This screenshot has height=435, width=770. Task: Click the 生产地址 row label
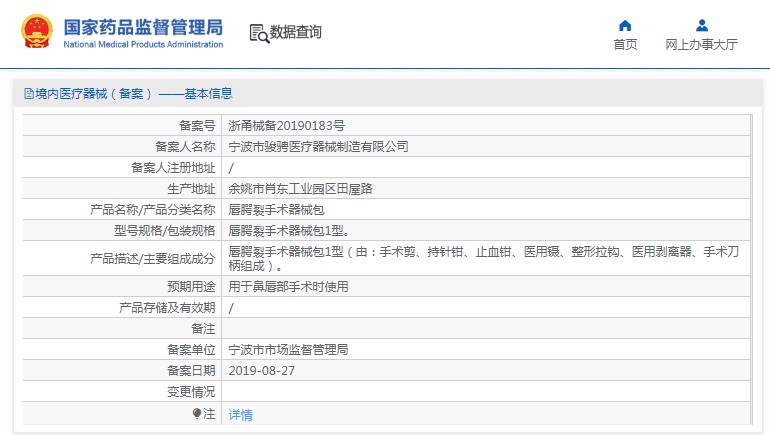click(192, 189)
